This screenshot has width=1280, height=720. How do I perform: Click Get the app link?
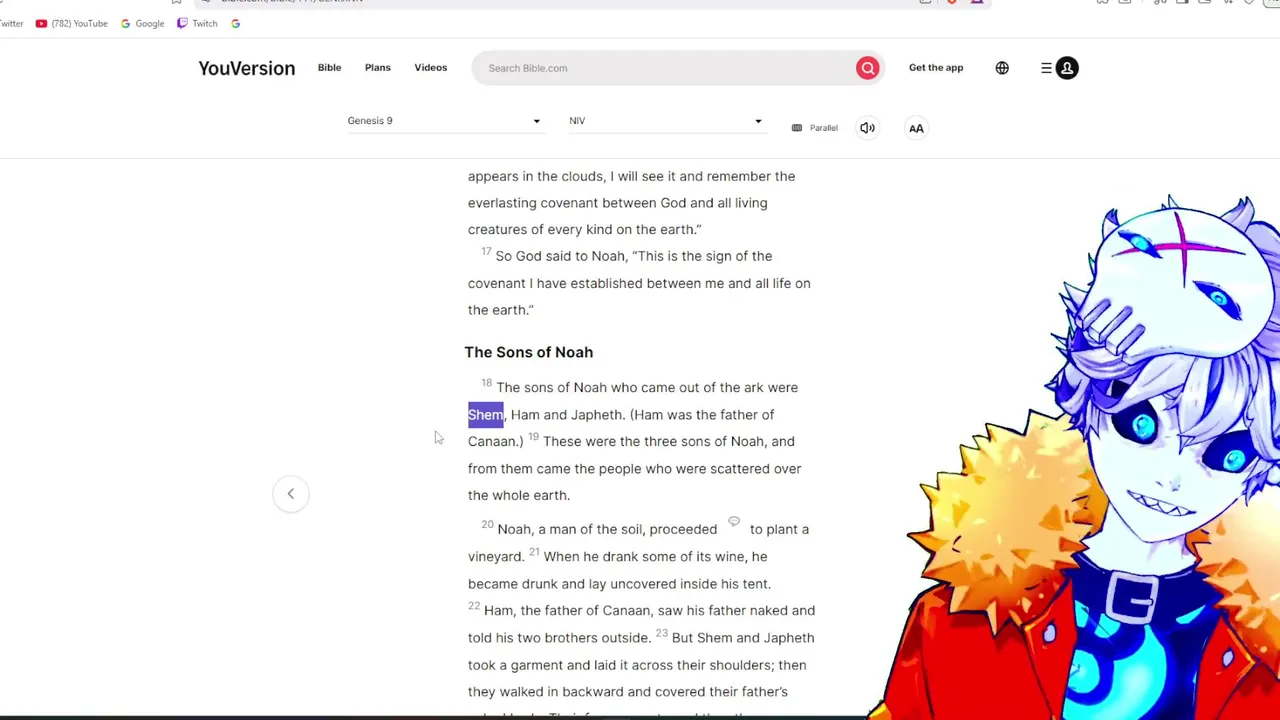(x=936, y=67)
